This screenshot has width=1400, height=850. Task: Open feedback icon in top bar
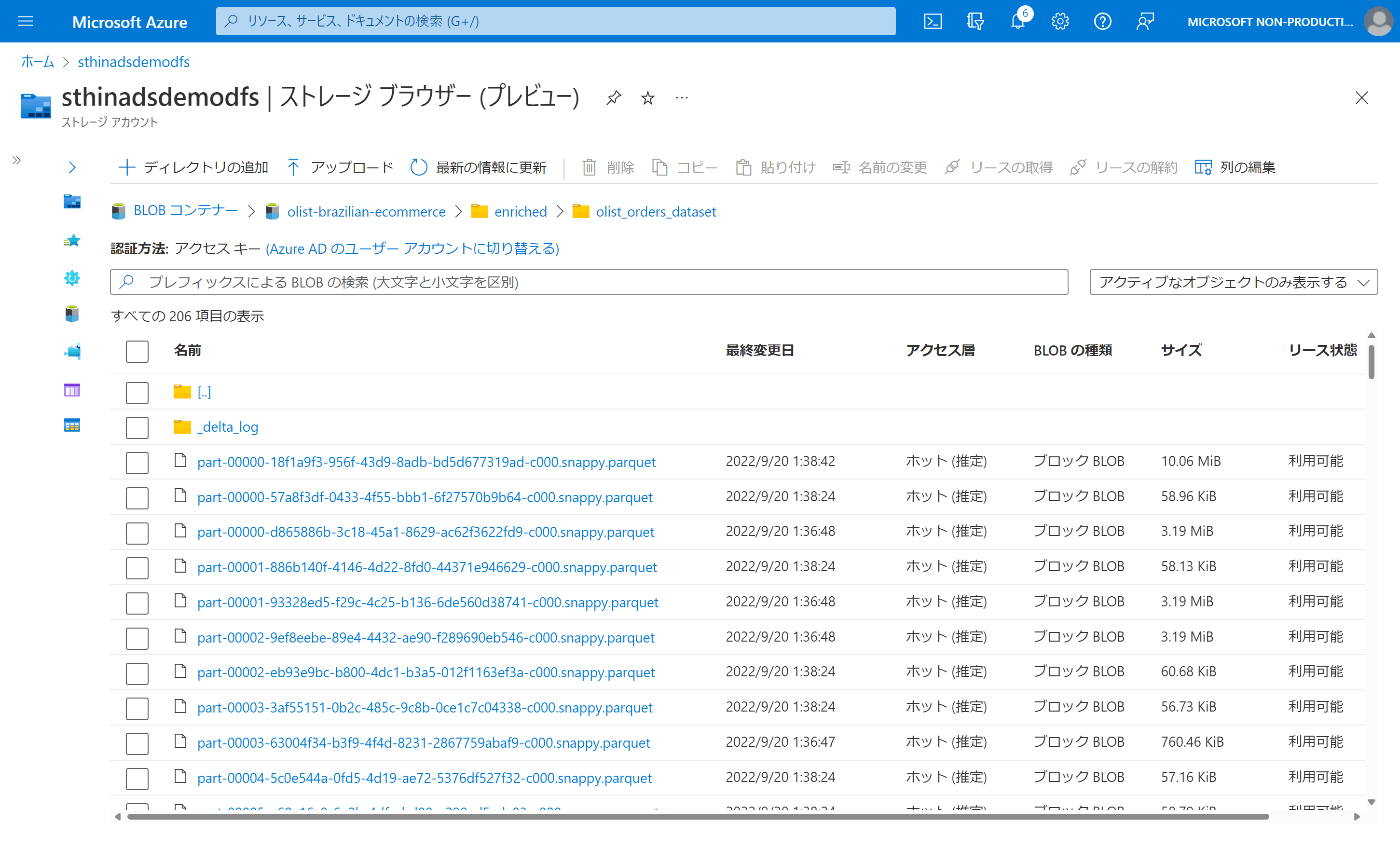click(1146, 21)
